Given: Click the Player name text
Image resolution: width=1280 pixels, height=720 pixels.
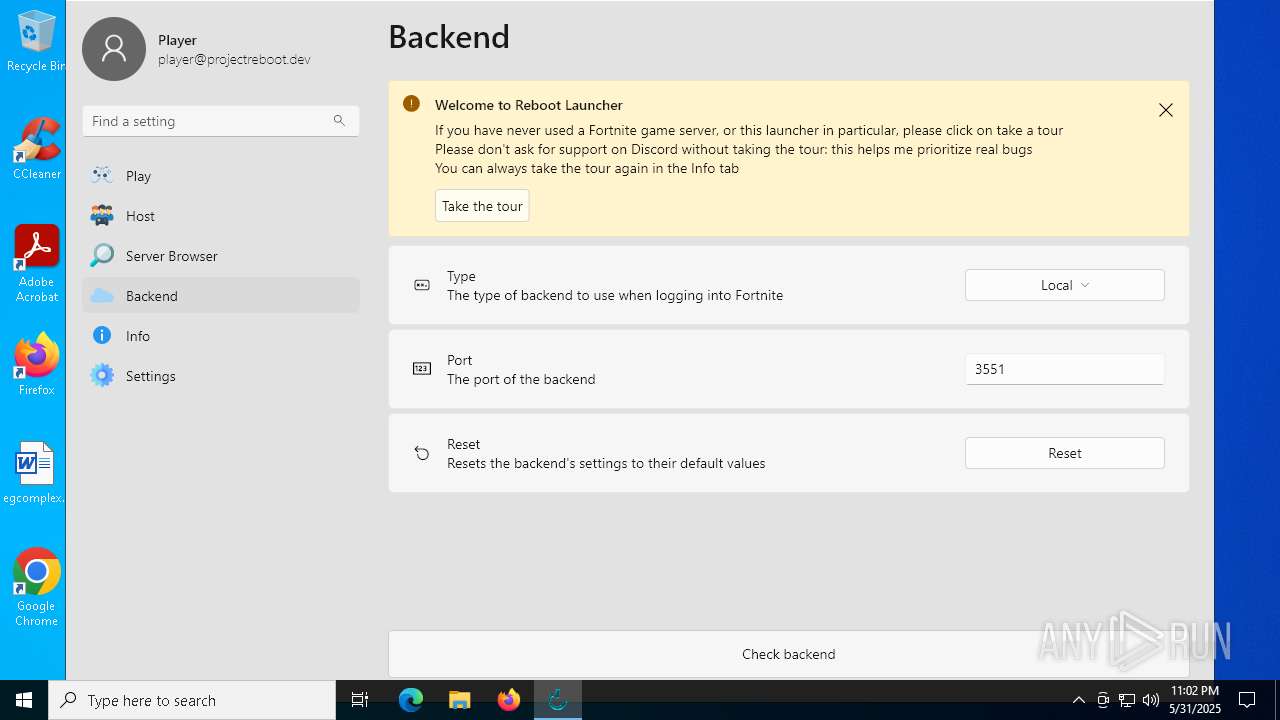Looking at the screenshot, I should [x=177, y=40].
